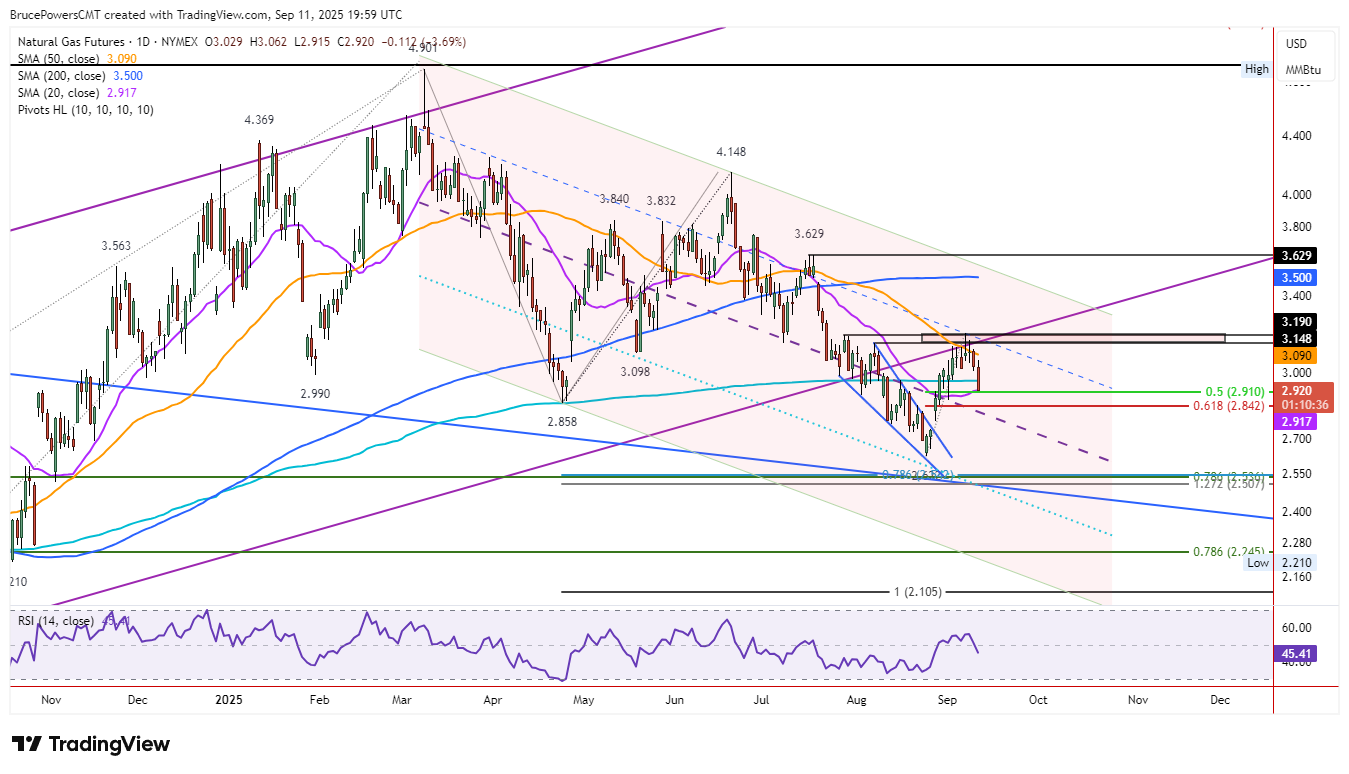
Task: Click the black 3.190 price axis tag
Action: point(1295,322)
